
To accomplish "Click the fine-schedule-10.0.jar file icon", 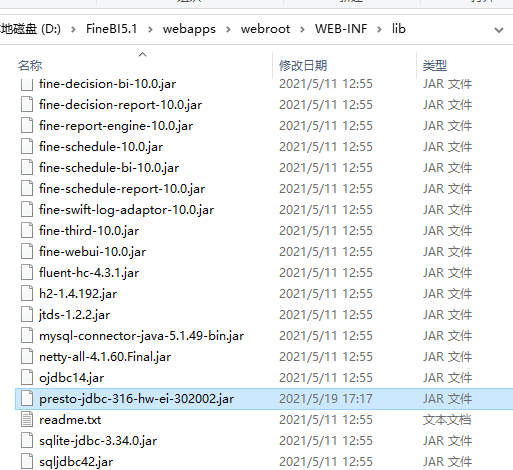I will click(27, 147).
